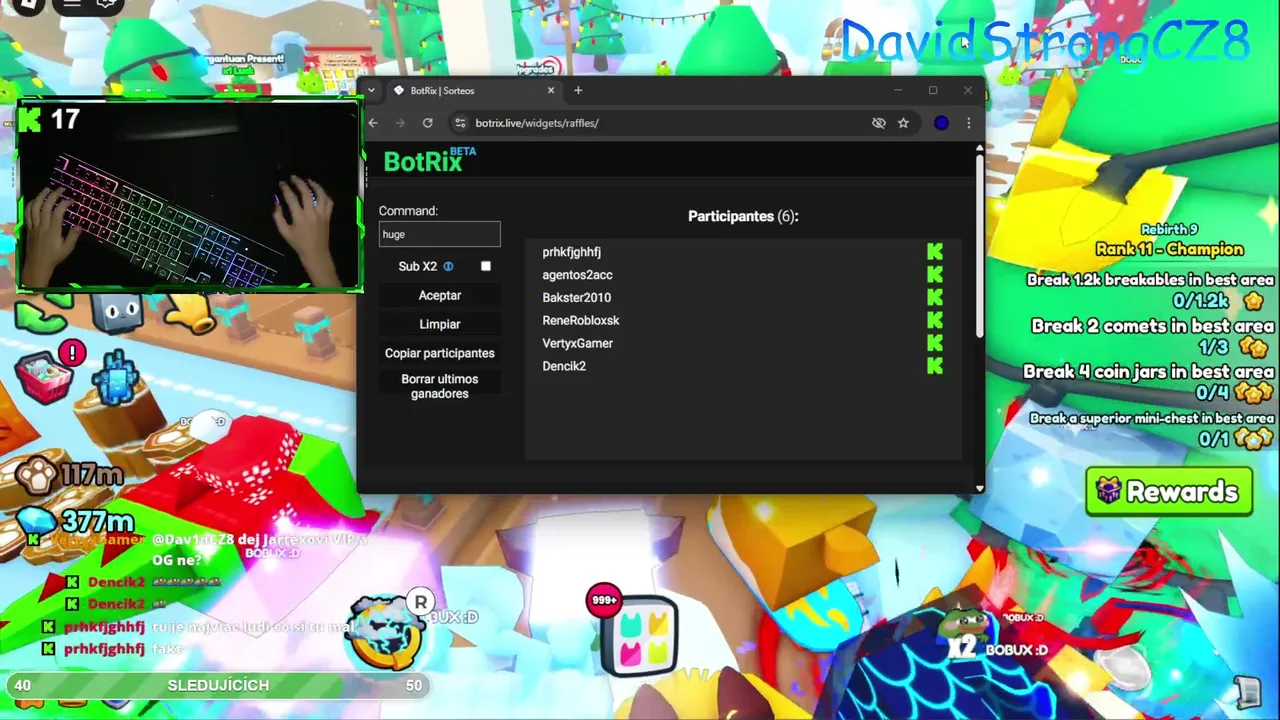Image resolution: width=1280 pixels, height=720 pixels.
Task: Click the Participantes (6) heading
Action: click(x=743, y=216)
